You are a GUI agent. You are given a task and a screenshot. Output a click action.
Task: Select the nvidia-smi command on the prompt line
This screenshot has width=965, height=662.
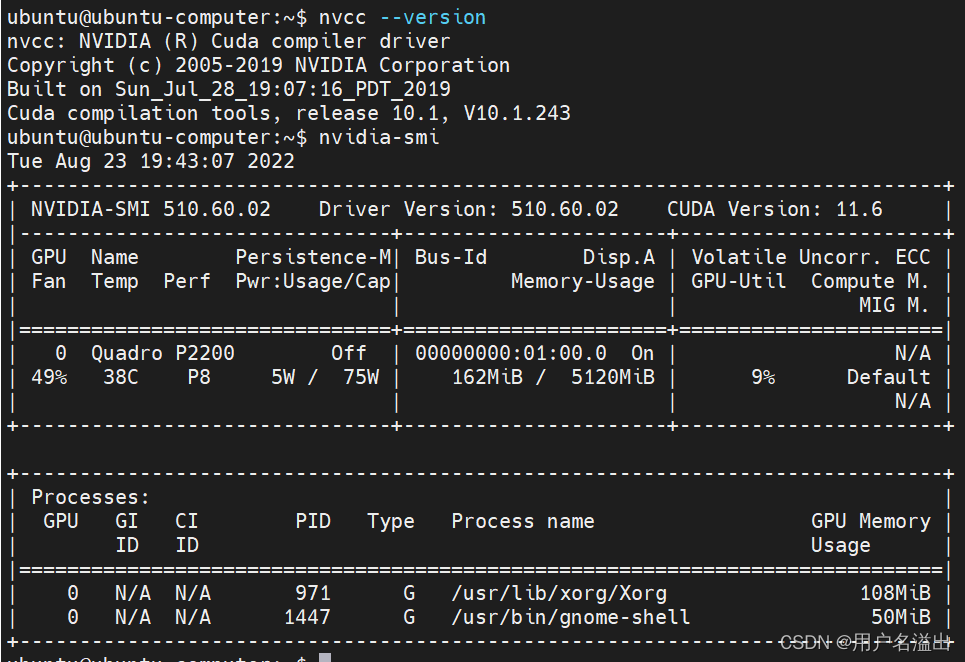point(378,137)
